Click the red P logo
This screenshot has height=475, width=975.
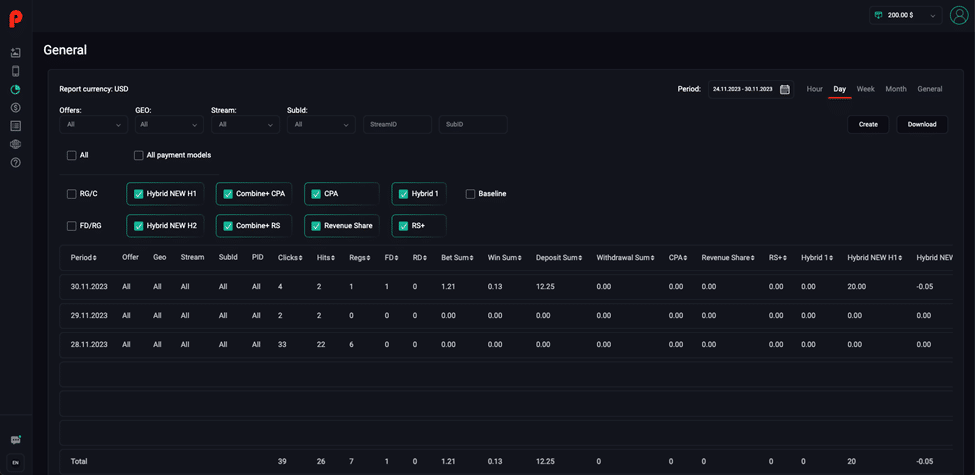coord(16,19)
